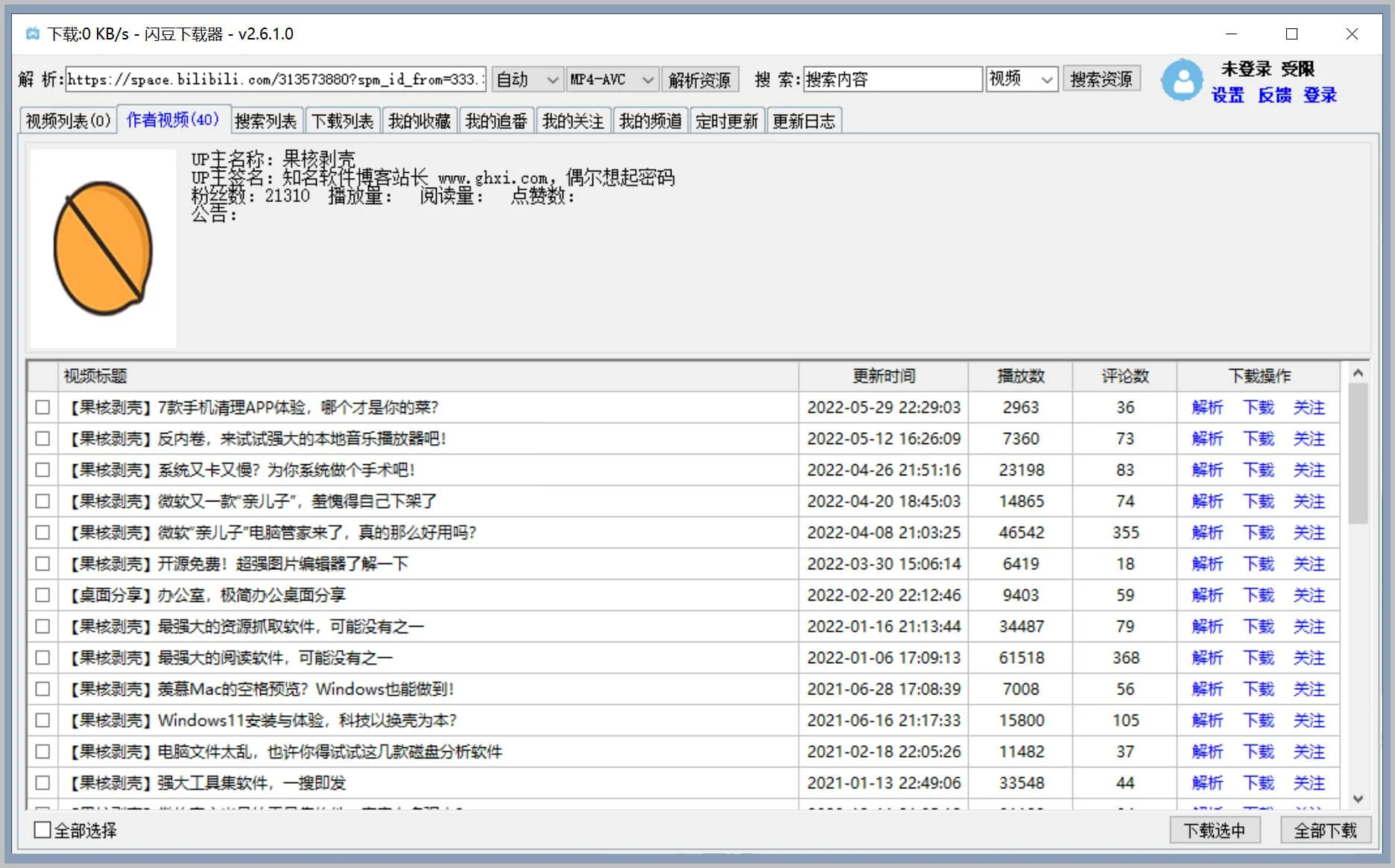The height and width of the screenshot is (868, 1395).
Task: Switch to the 下载列表 tab
Action: pyautogui.click(x=342, y=121)
